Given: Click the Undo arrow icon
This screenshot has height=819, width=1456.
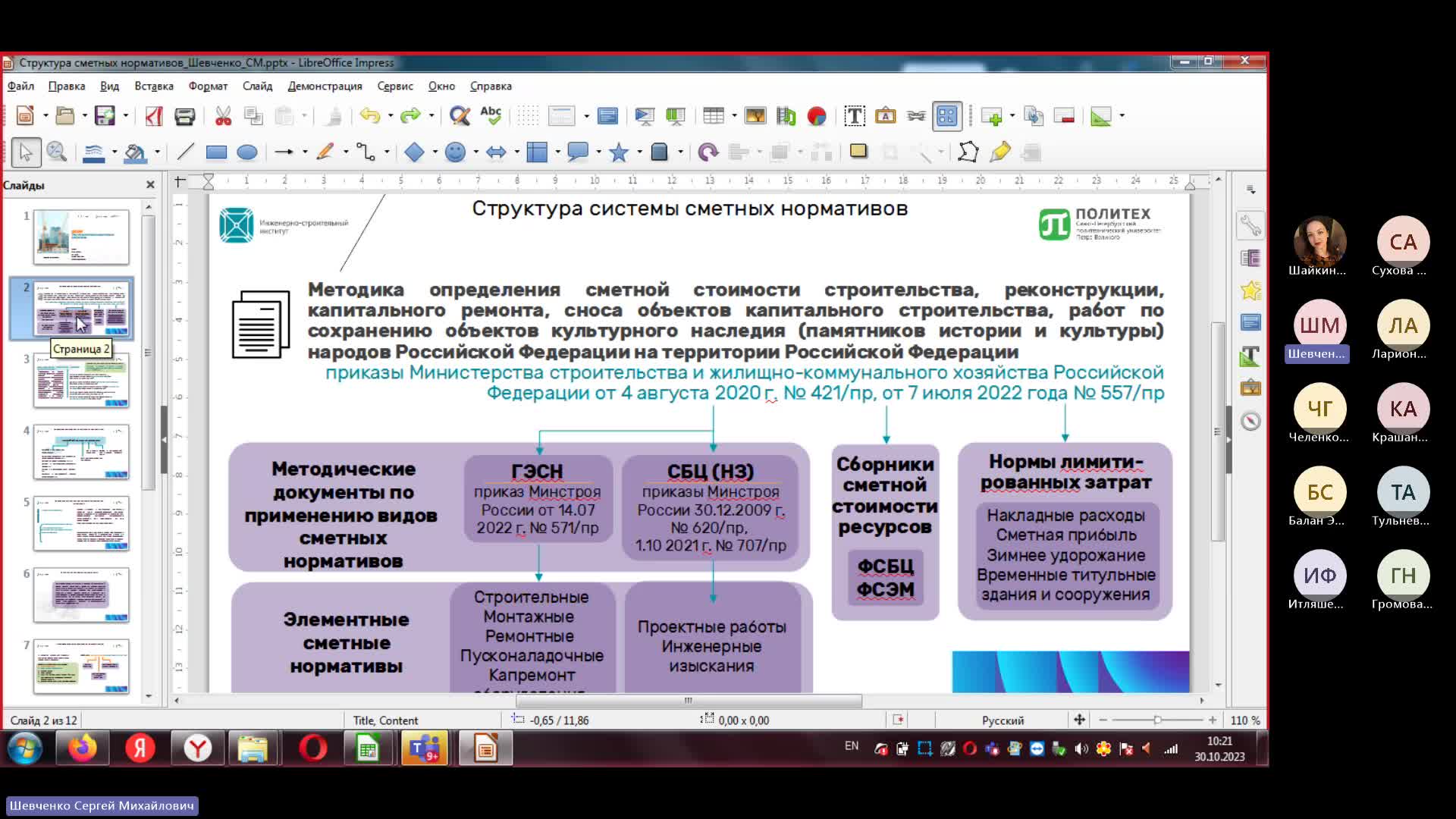Looking at the screenshot, I should point(369,116).
